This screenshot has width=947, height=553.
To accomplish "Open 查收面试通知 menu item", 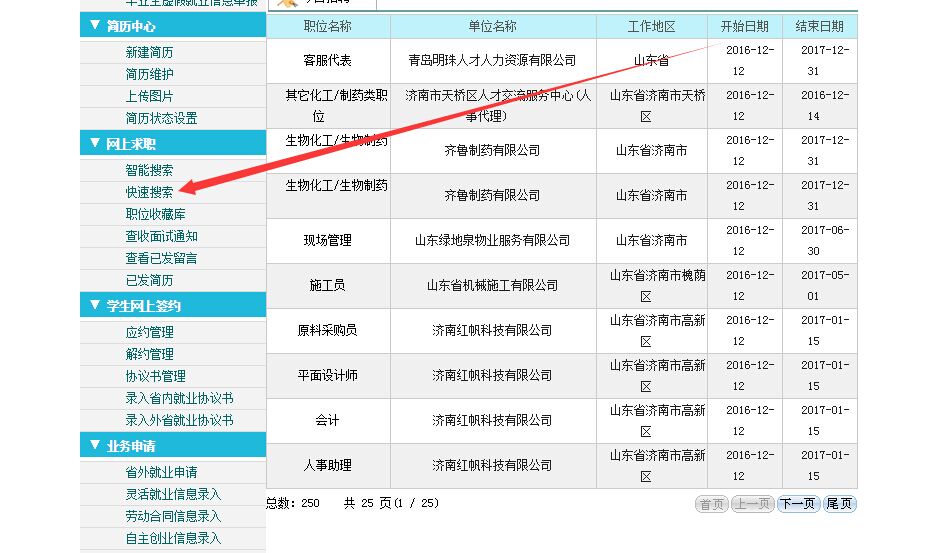I will 161,236.
